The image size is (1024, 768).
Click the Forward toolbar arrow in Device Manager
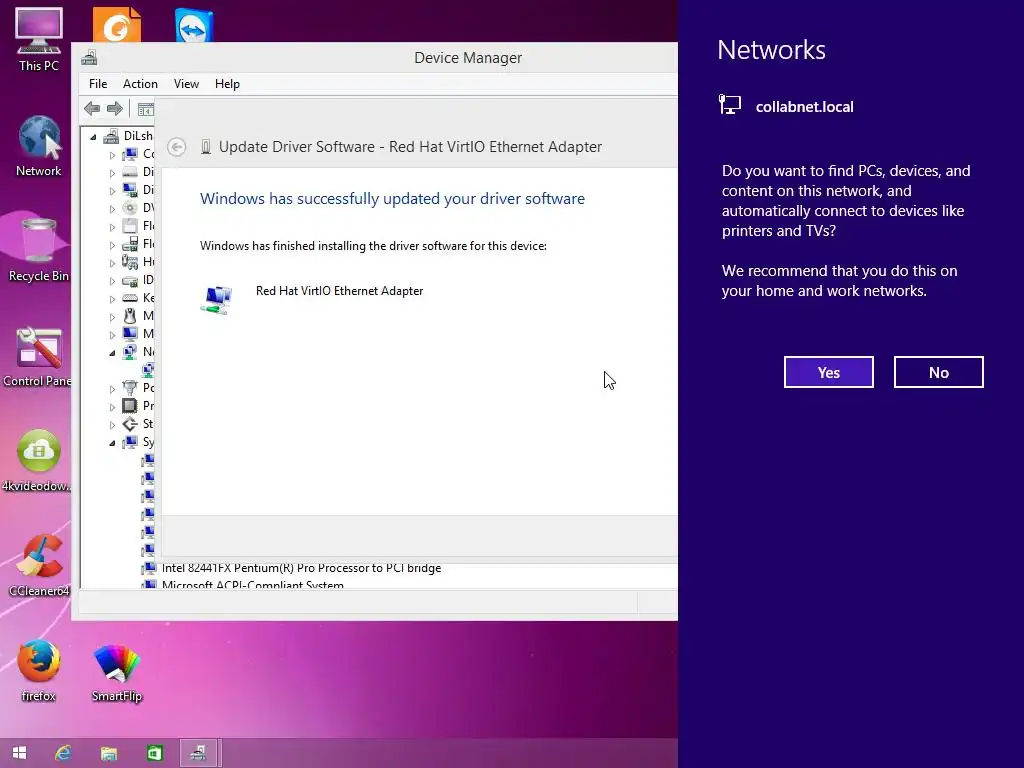[x=115, y=108]
